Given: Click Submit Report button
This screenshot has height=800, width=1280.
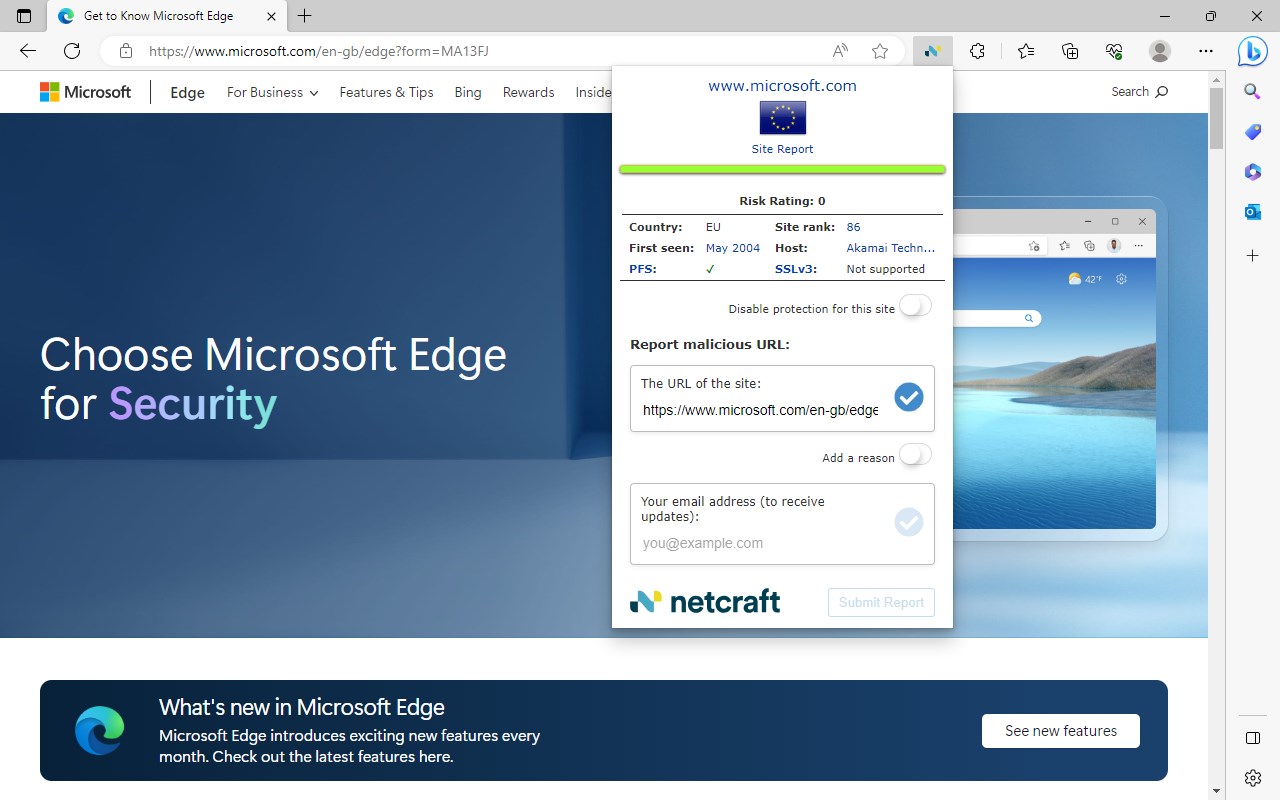Looking at the screenshot, I should [x=881, y=602].
